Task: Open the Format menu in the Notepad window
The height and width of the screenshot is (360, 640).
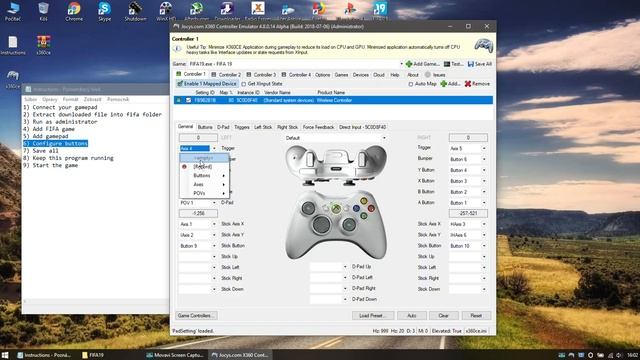Action: click(x=70, y=99)
